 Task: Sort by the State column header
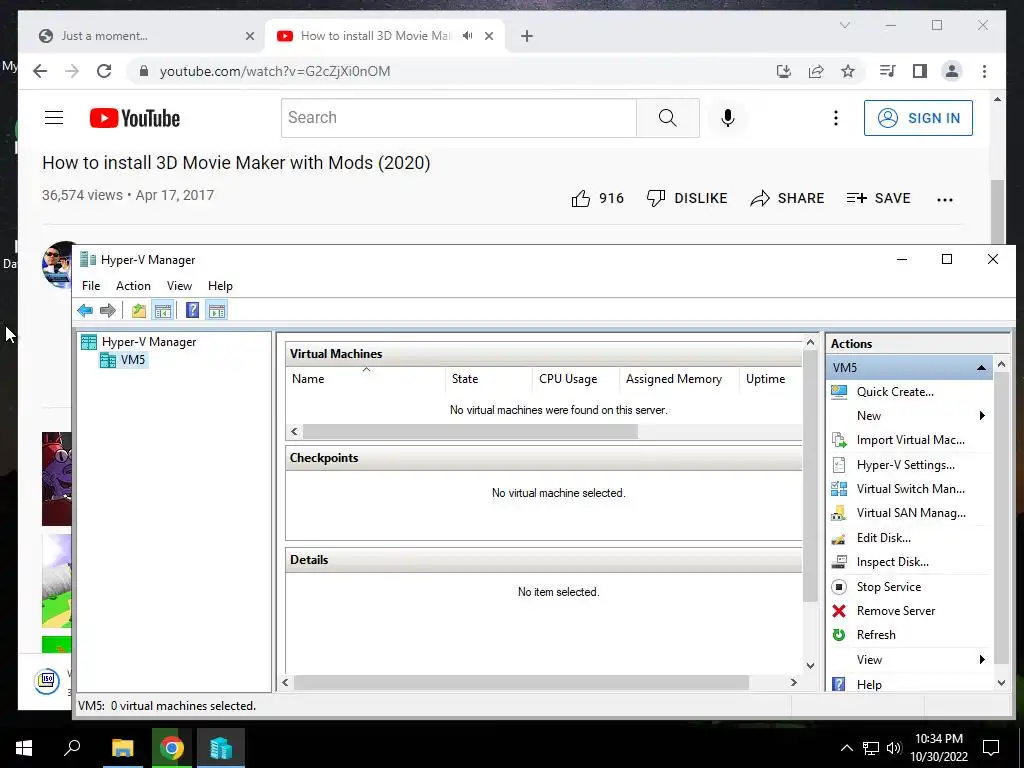click(x=488, y=379)
